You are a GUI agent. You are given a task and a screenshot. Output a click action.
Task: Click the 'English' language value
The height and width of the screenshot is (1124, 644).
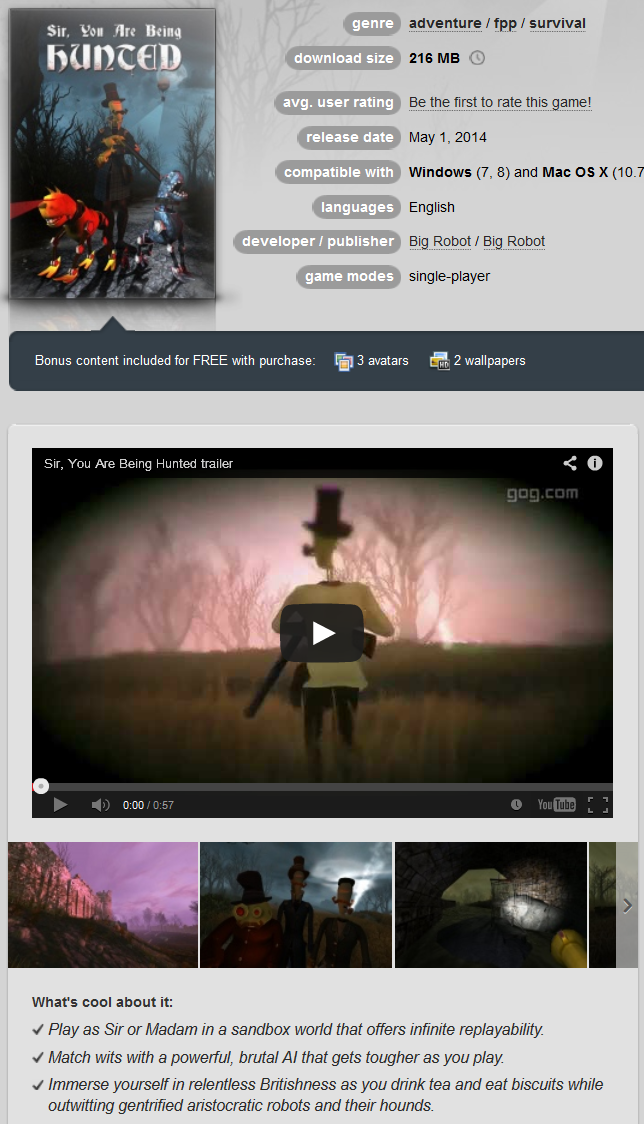pyautogui.click(x=432, y=207)
